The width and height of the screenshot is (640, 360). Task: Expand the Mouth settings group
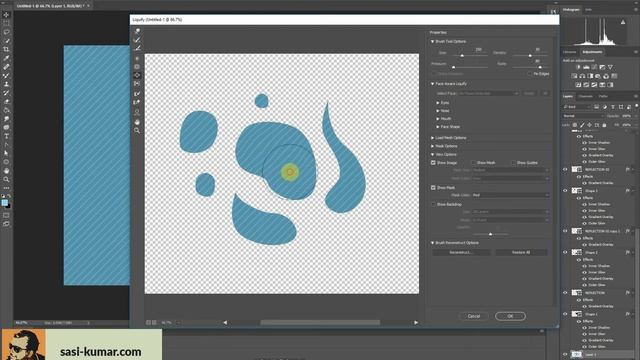pos(438,119)
